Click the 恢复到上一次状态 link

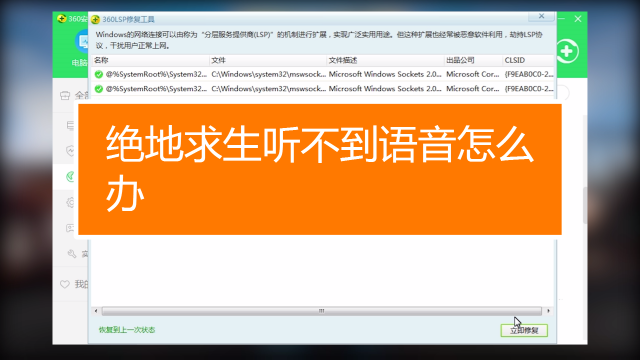pos(127,330)
